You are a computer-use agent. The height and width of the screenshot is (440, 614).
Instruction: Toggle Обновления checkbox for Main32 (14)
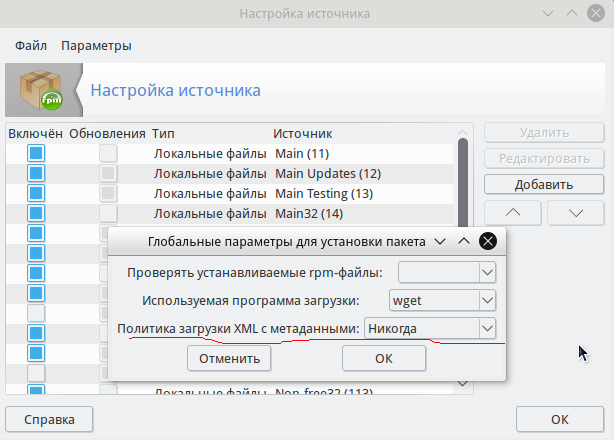click(x=108, y=213)
